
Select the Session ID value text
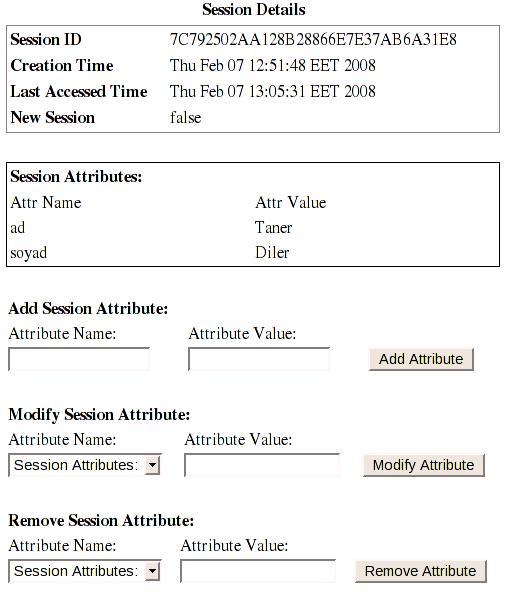point(313,40)
